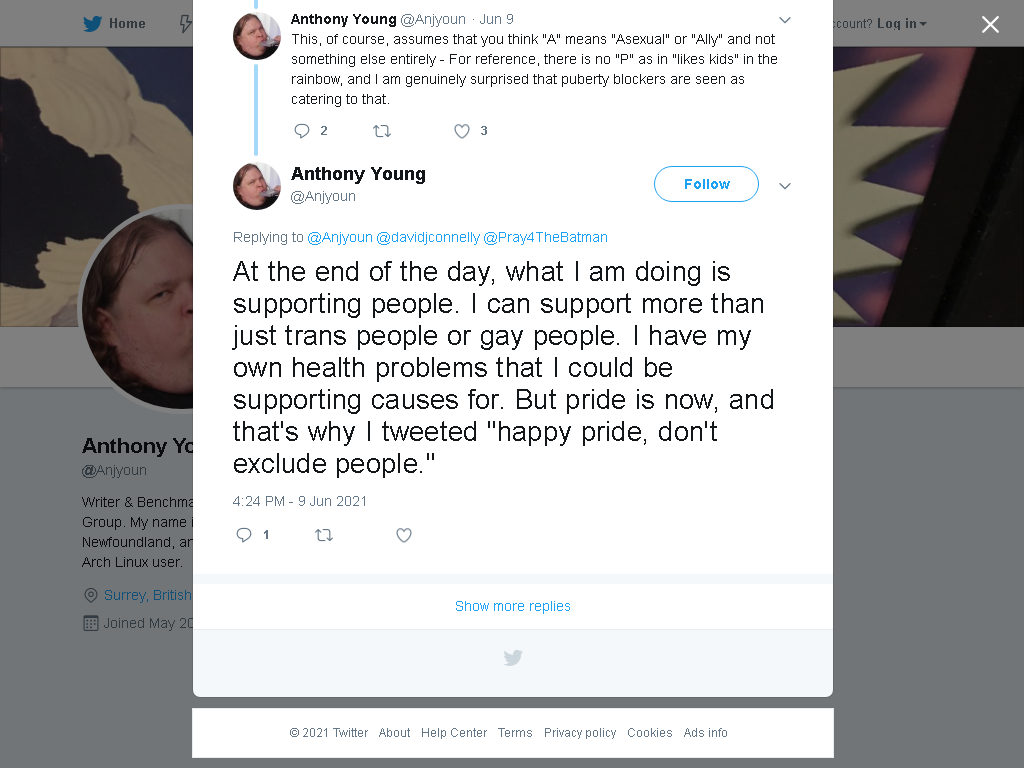
Task: Open the @davidjconnelly mention link
Action: [428, 237]
